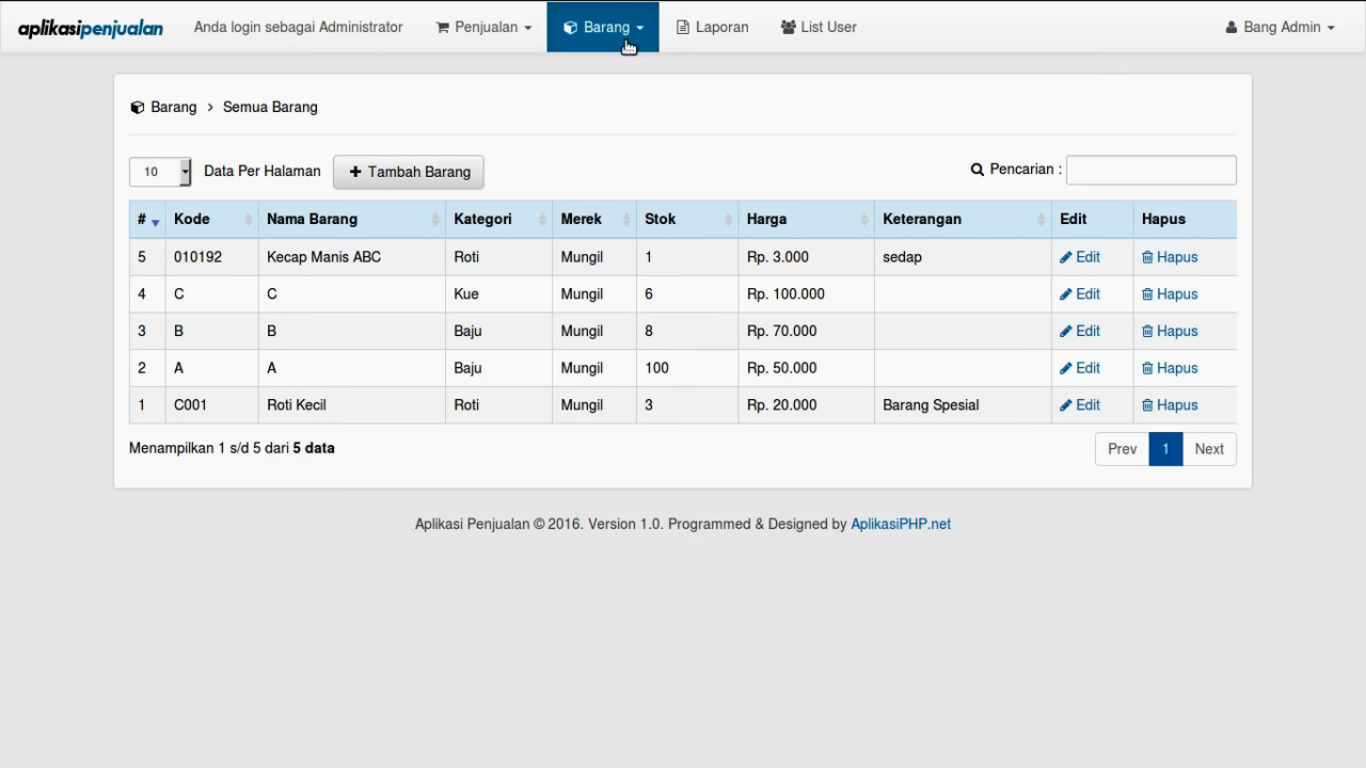
Task: Open the Laporan menu item
Action: tap(712, 27)
